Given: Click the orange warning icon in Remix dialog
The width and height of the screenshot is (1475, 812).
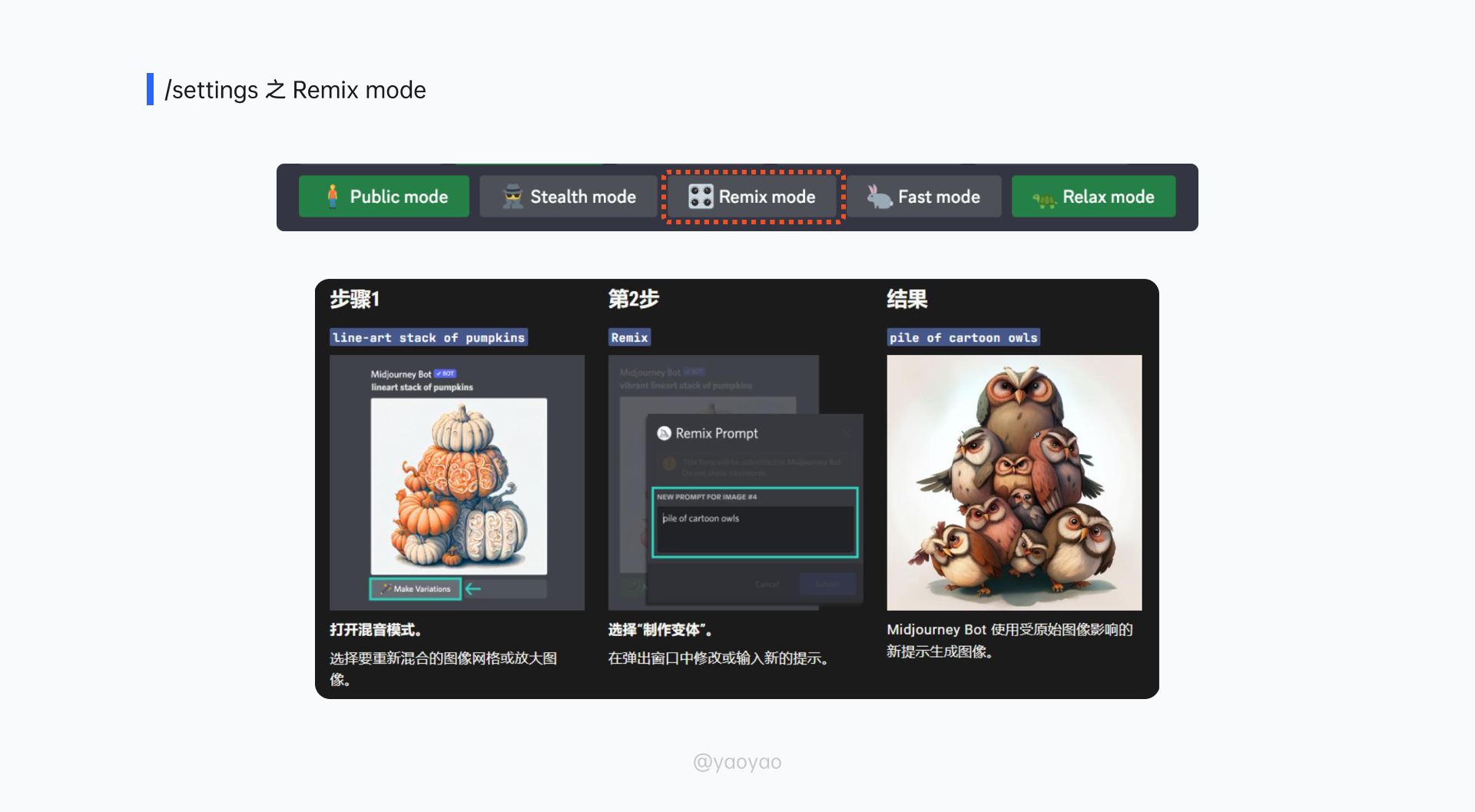Looking at the screenshot, I should 669,463.
